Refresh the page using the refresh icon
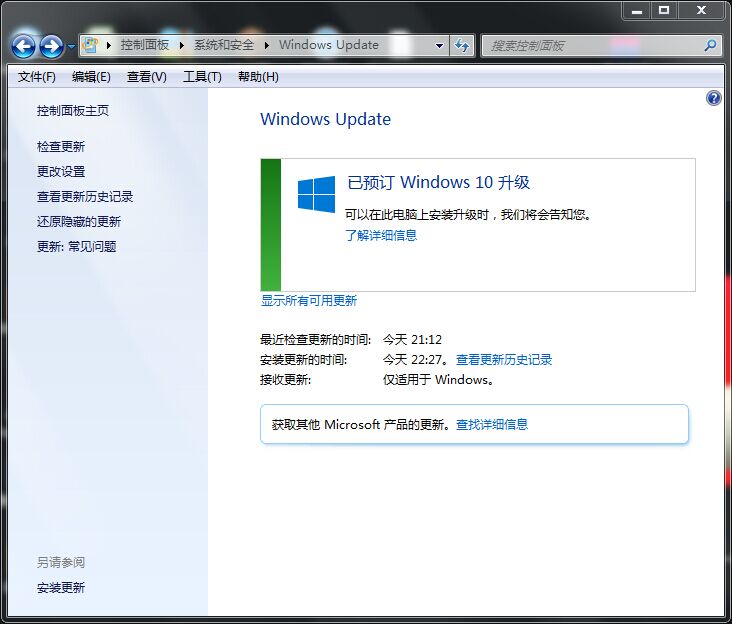Screen dimensions: 732x624 (462, 46)
